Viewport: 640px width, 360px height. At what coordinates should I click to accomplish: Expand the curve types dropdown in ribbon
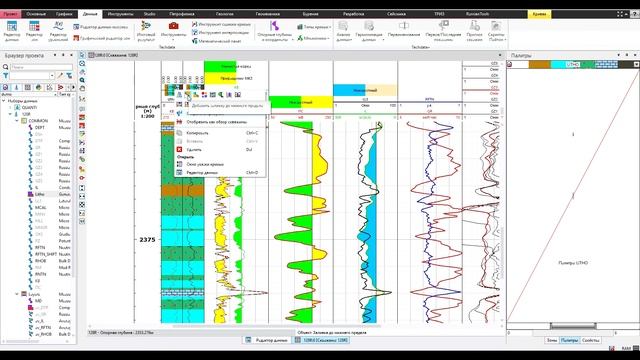pos(314,27)
